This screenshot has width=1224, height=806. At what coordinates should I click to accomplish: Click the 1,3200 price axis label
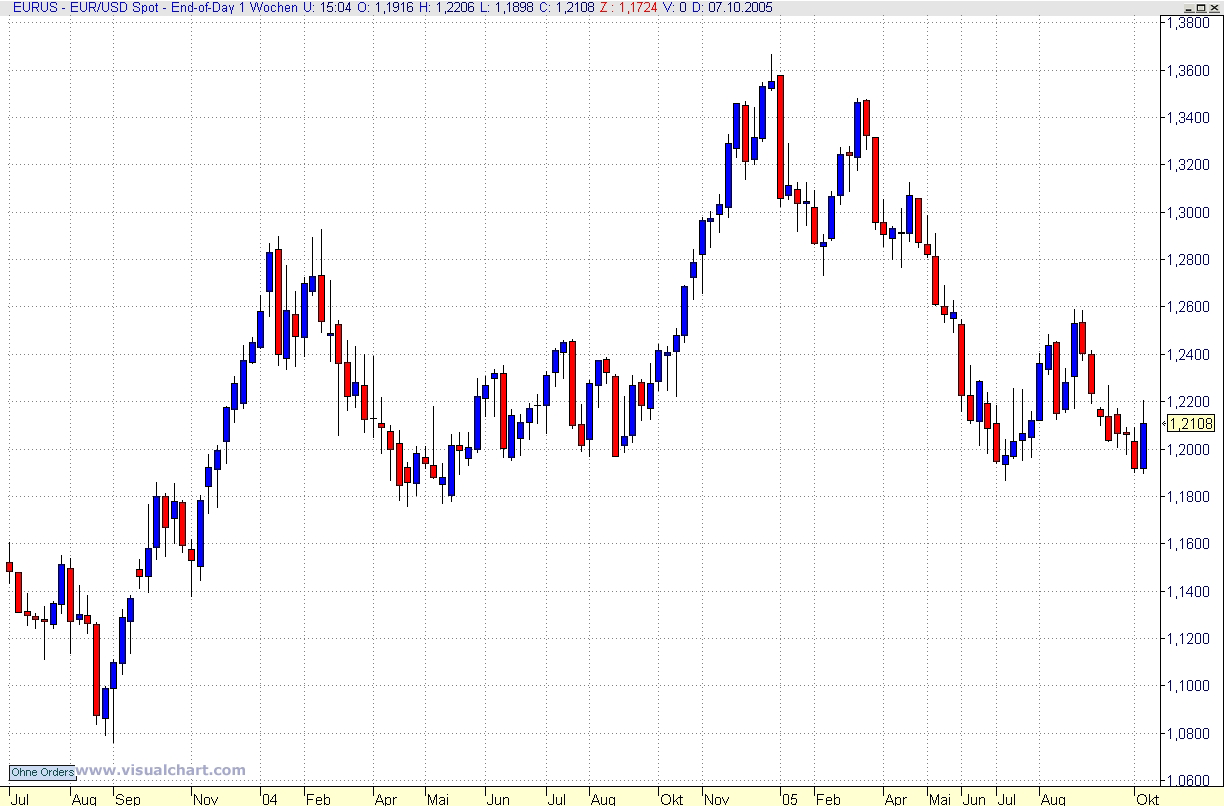point(1189,165)
